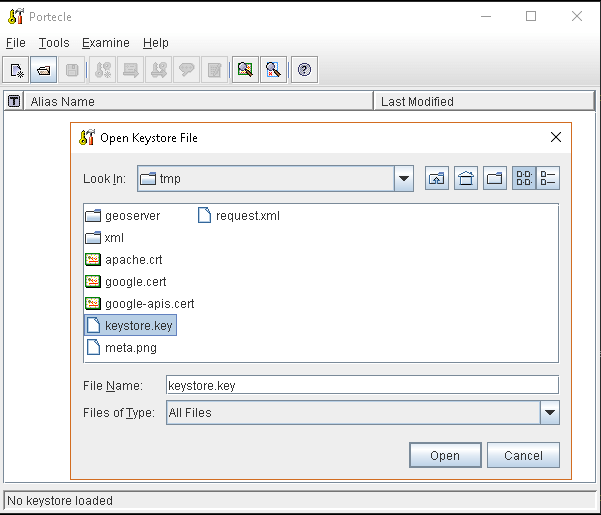
Task: Open the Tools menu
Action: pyautogui.click(x=54, y=43)
